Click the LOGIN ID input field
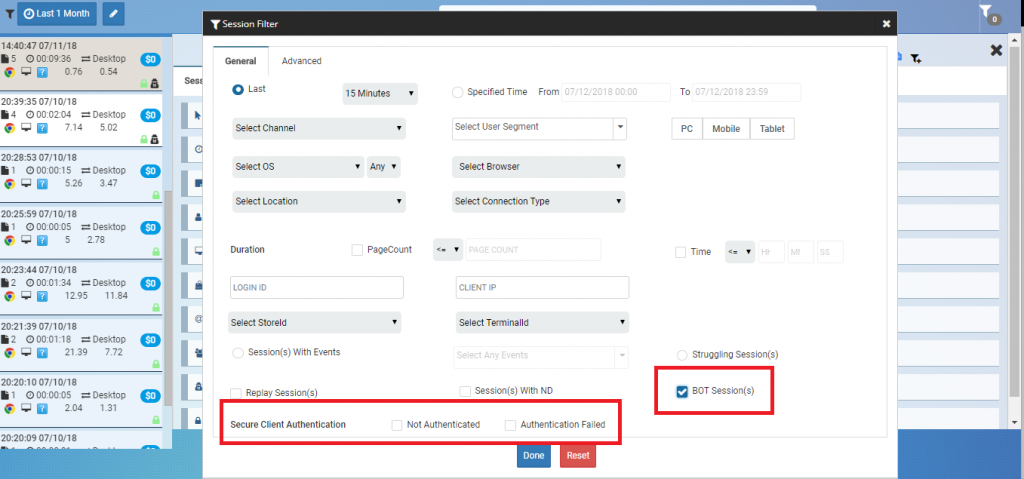Viewport: 1024px width, 479px height. (316, 288)
